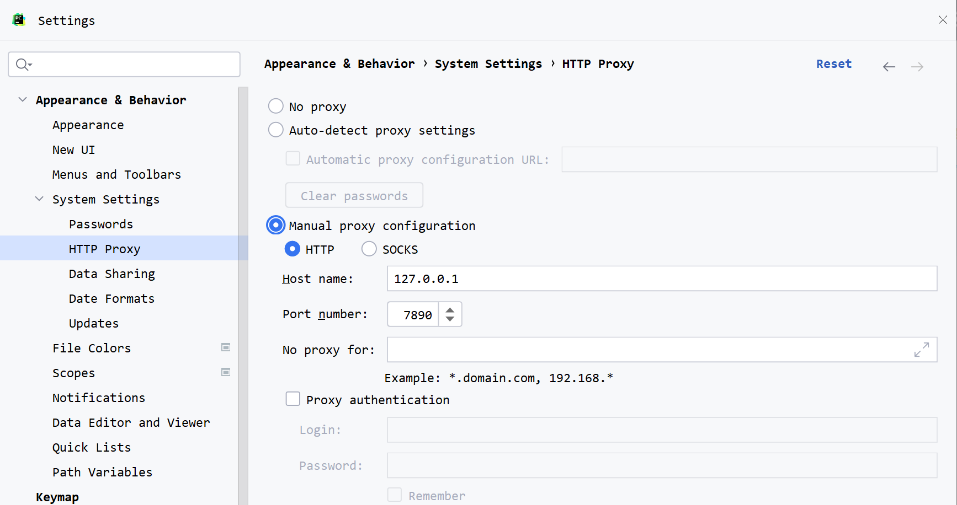957x505 pixels.
Task: Open Menus and Toolbars settings
Action: [x=117, y=174]
